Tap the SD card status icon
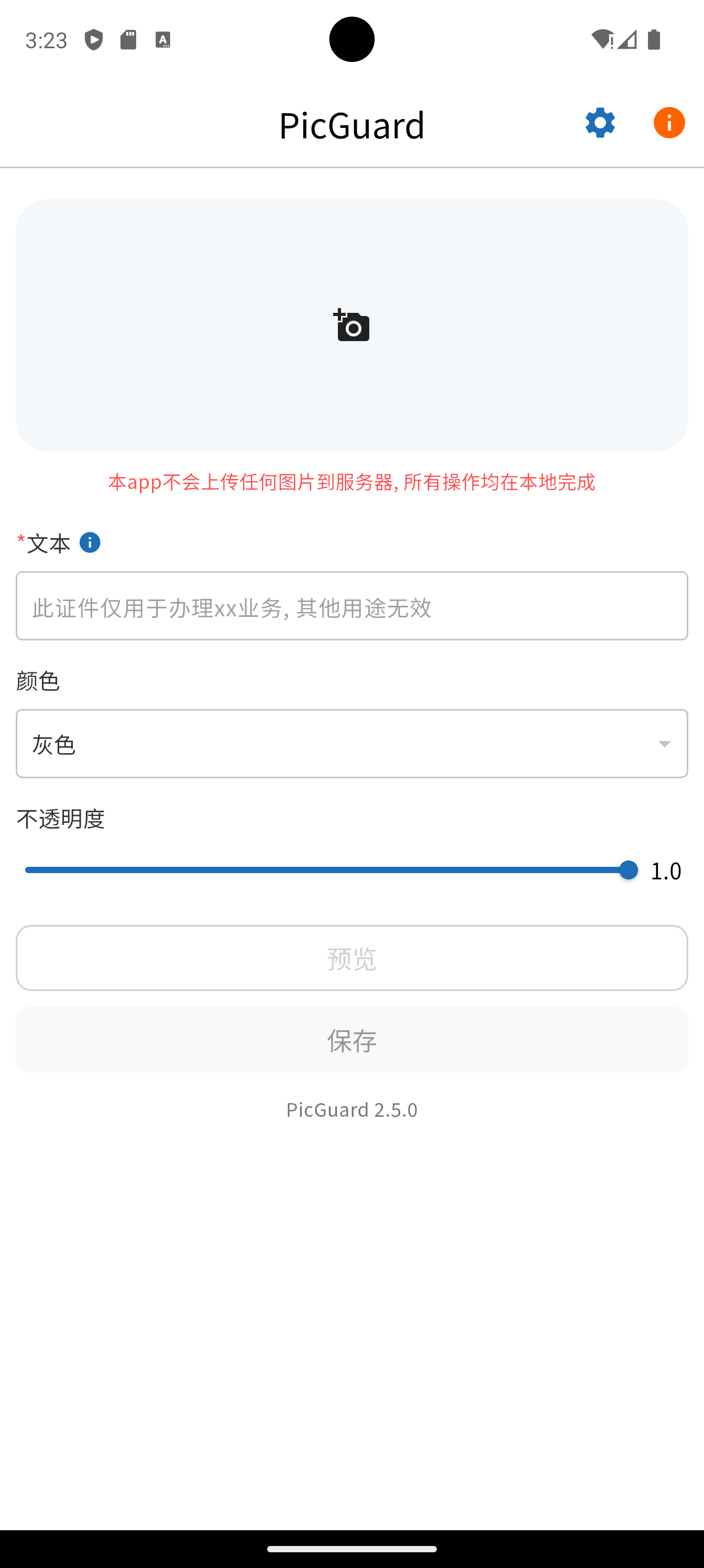Screen dimensions: 704x1568 [x=128, y=39]
